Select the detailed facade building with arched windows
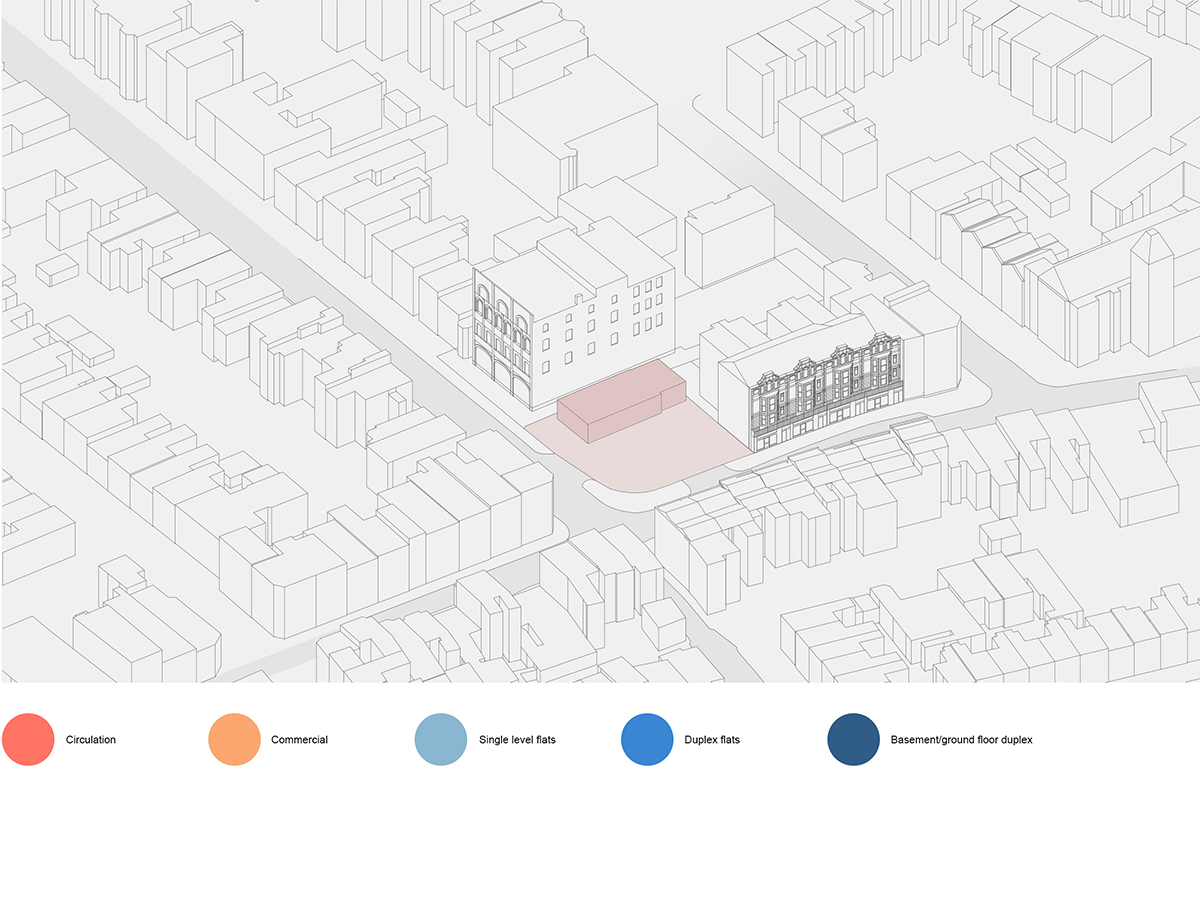This screenshot has height=900, width=1200. 574,320
